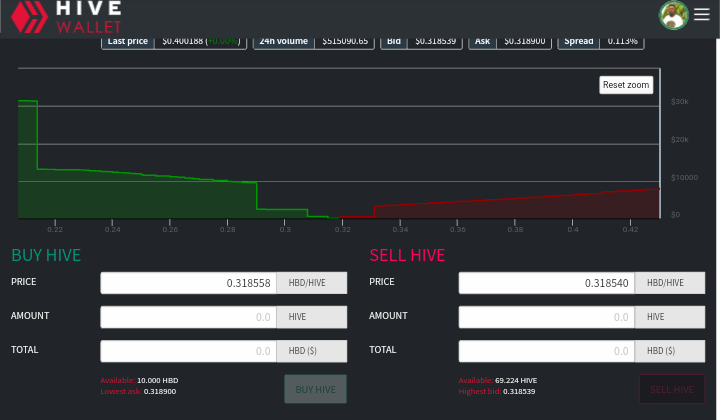Click lowest ask value 0.318900
The height and width of the screenshot is (420, 720).
click(x=160, y=392)
